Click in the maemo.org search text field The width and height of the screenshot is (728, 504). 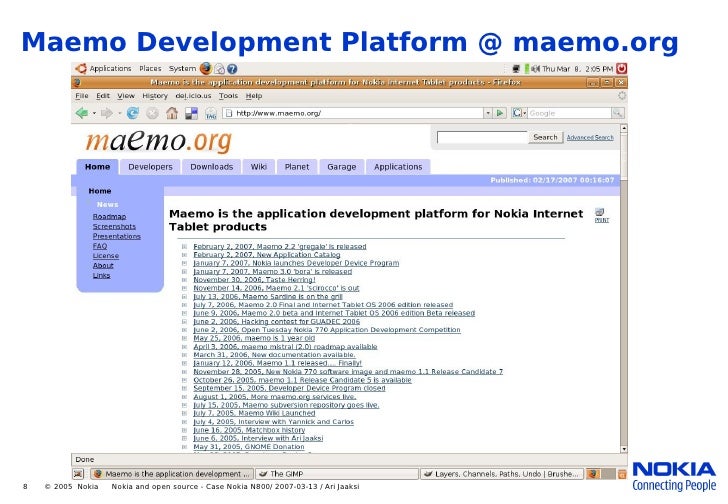point(482,137)
